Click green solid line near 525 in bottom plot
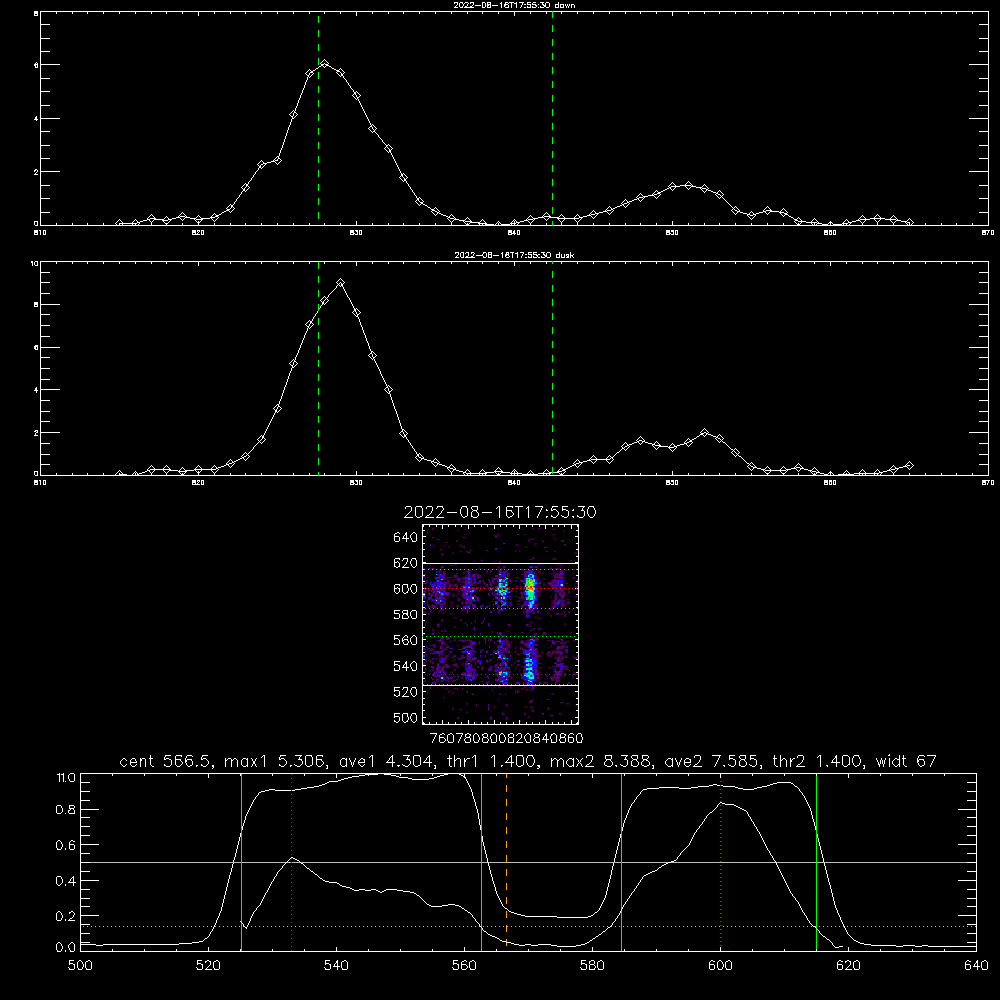 pos(241,861)
